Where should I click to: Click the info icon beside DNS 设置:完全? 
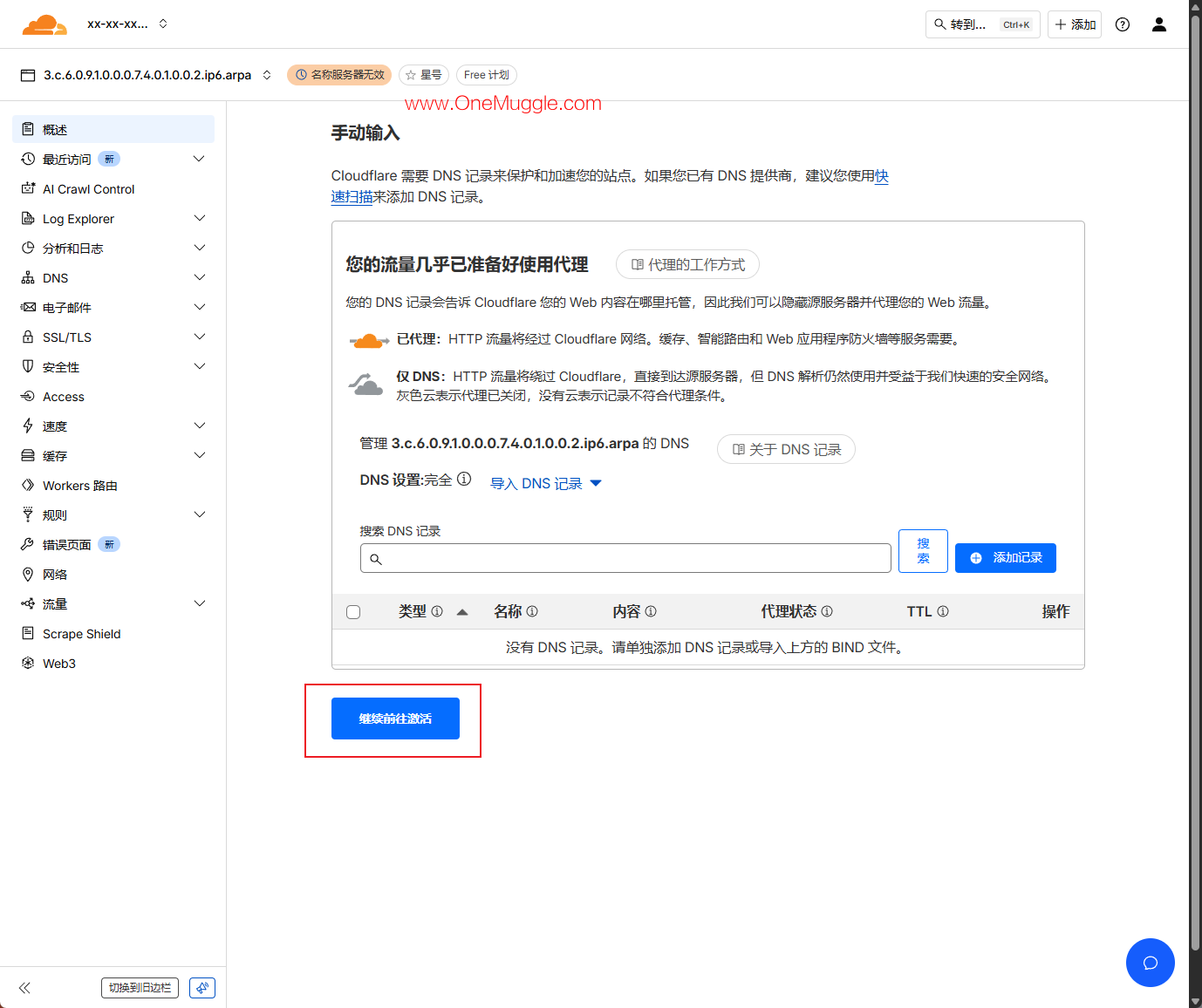pos(464,479)
